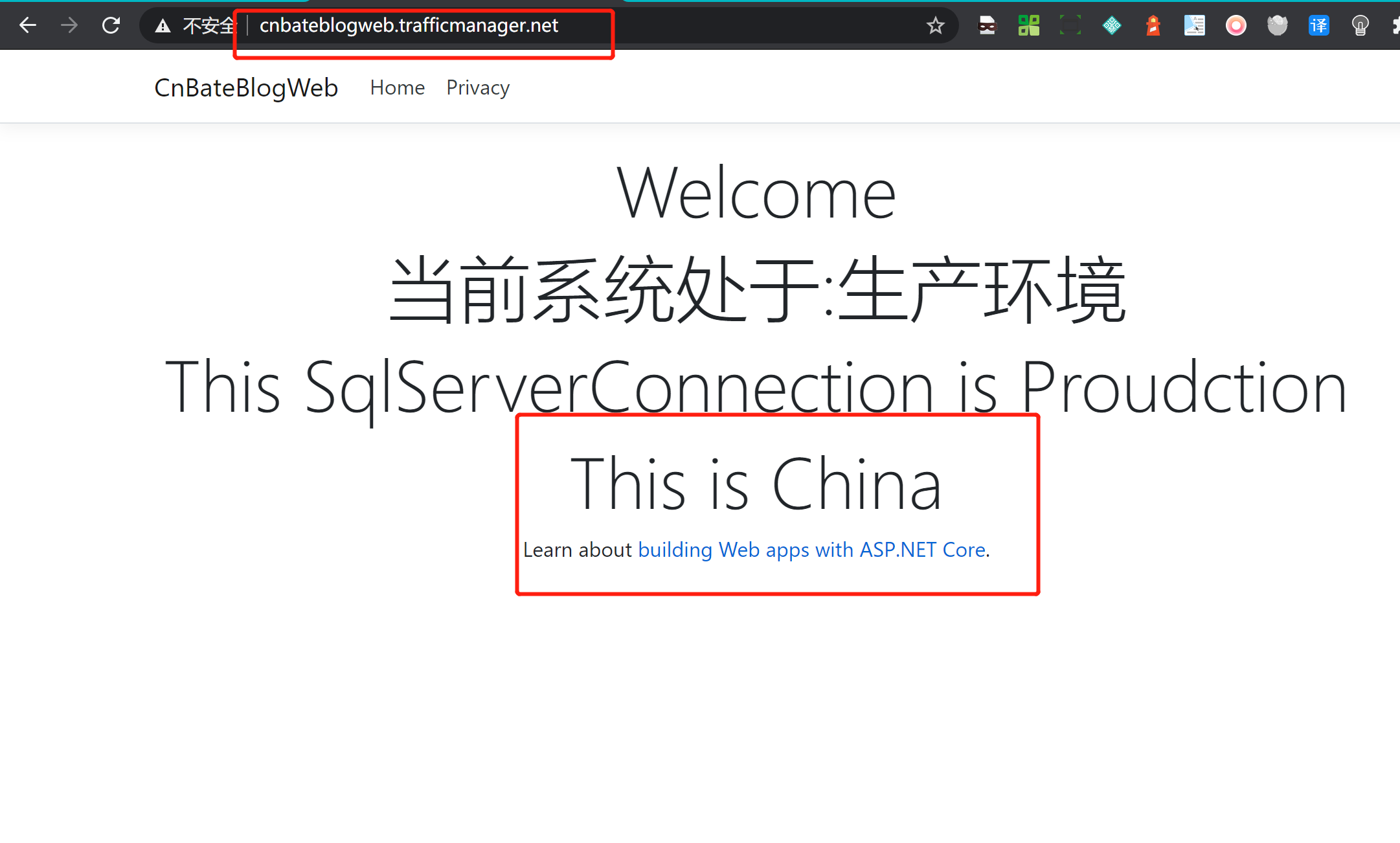Open the teal QR code extension
The image size is (1400, 843).
coord(1111,25)
